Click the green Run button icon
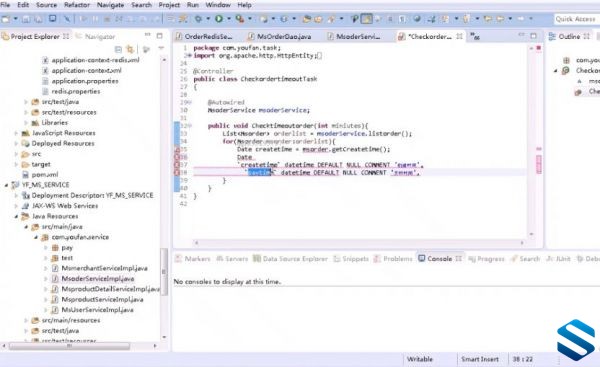Viewport: 600px width, 367px height. (x=219, y=19)
